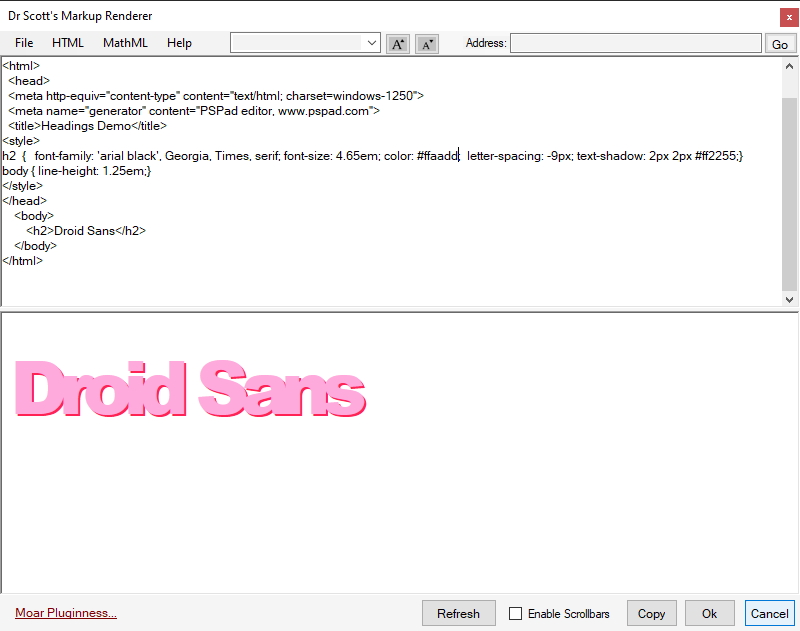Open the Help menu
Image resolution: width=800 pixels, height=631 pixels.
(x=179, y=43)
